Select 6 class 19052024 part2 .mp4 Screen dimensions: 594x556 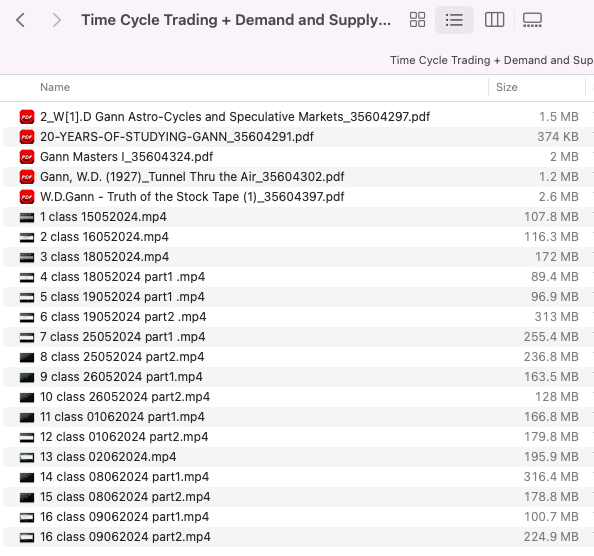click(x=298, y=317)
